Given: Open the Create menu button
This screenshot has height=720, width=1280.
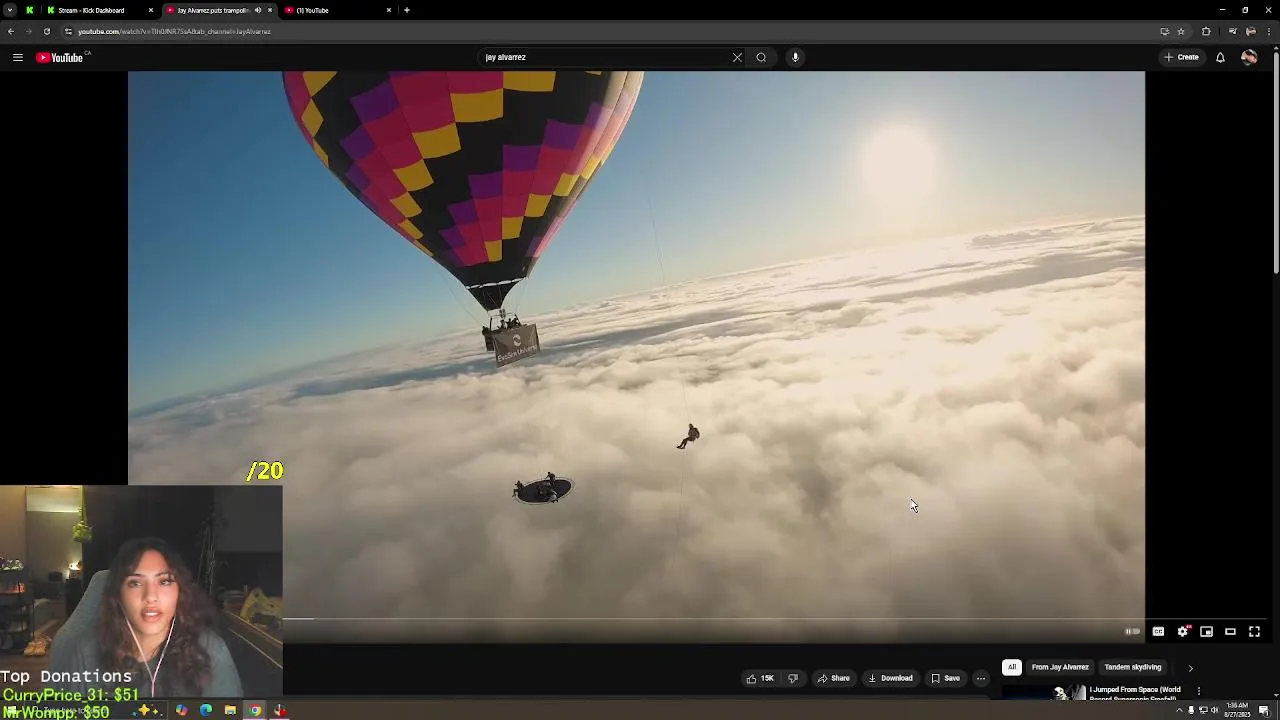Looking at the screenshot, I should 1181,57.
